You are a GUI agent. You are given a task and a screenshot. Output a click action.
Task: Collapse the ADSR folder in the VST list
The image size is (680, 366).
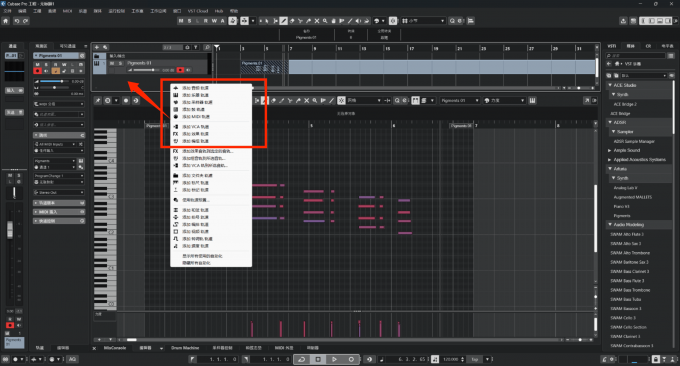tap(610, 122)
